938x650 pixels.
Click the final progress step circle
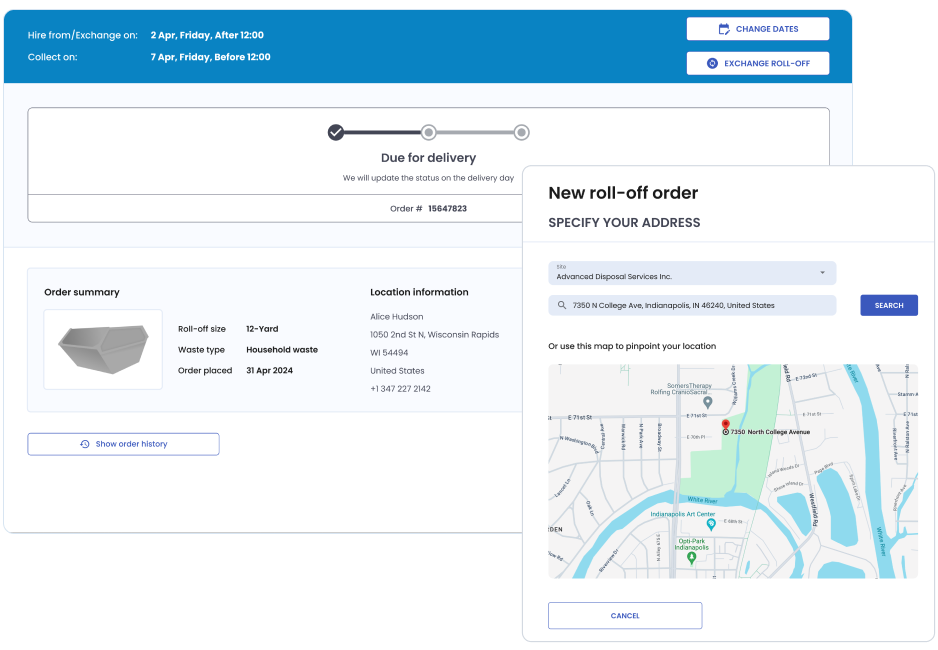(521, 132)
